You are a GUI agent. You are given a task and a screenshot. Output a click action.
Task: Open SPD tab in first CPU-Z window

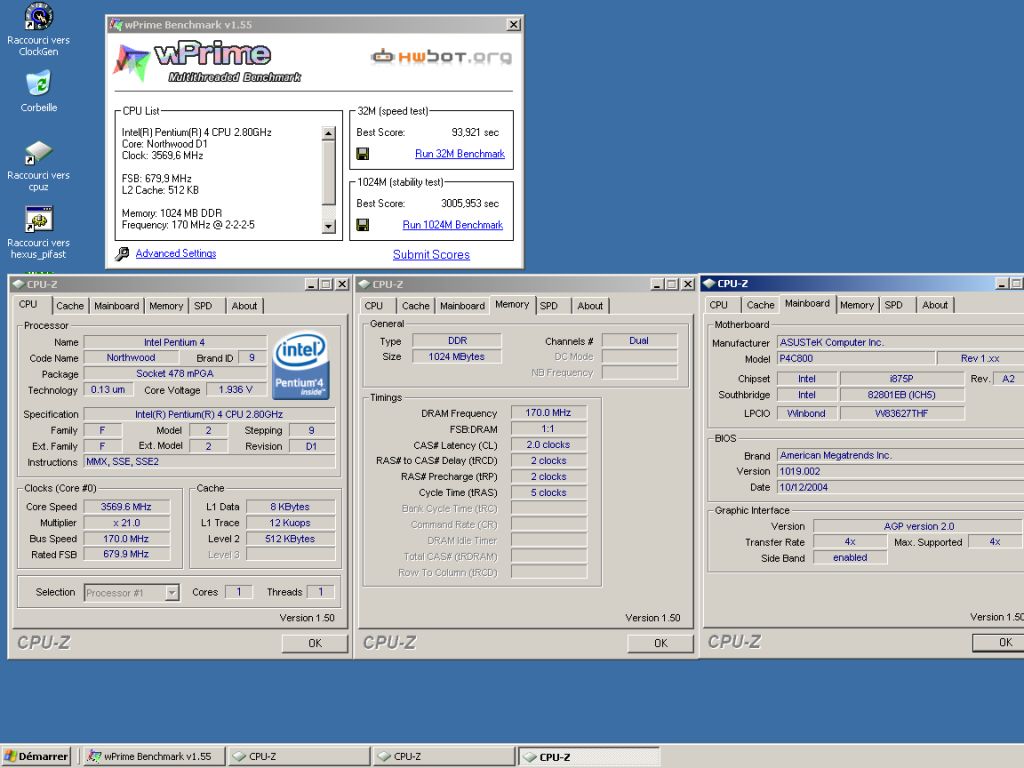[x=203, y=306]
